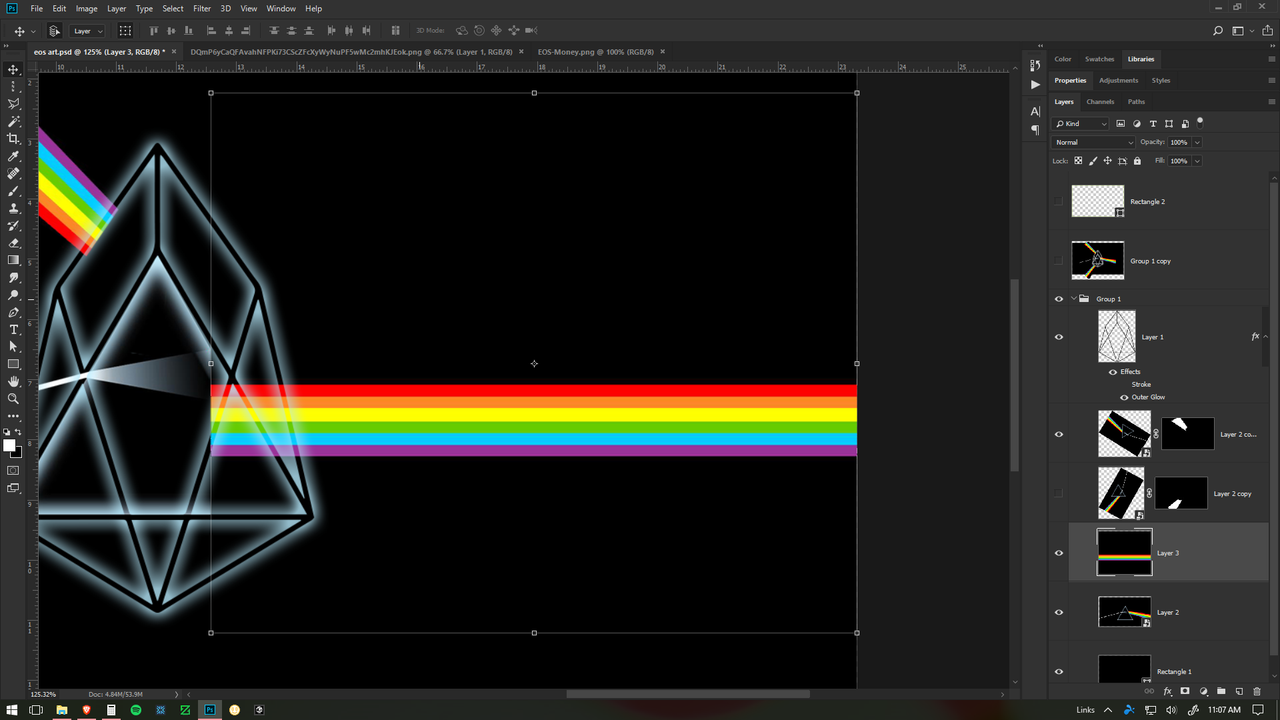
Task: Click the Adjustments panel label
Action: [x=1118, y=80]
